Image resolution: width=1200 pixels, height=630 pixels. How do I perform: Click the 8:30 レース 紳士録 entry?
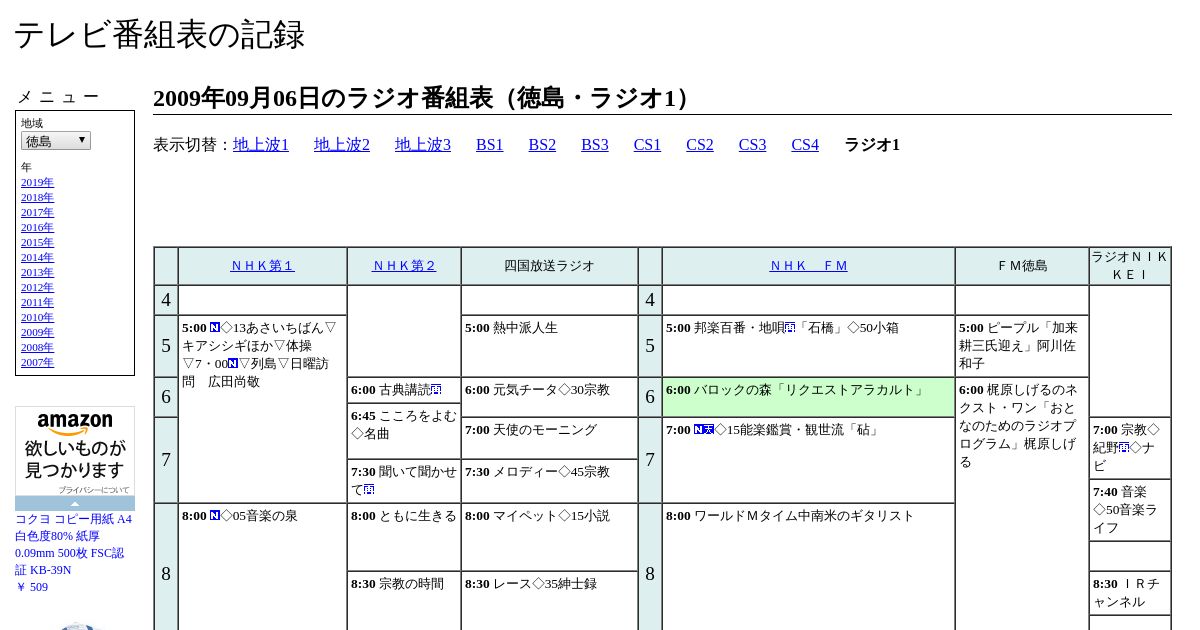point(549,600)
